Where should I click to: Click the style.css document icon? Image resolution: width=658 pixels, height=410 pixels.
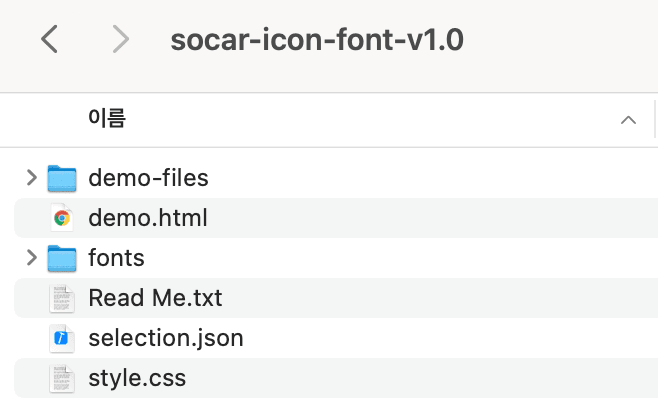click(x=62, y=379)
